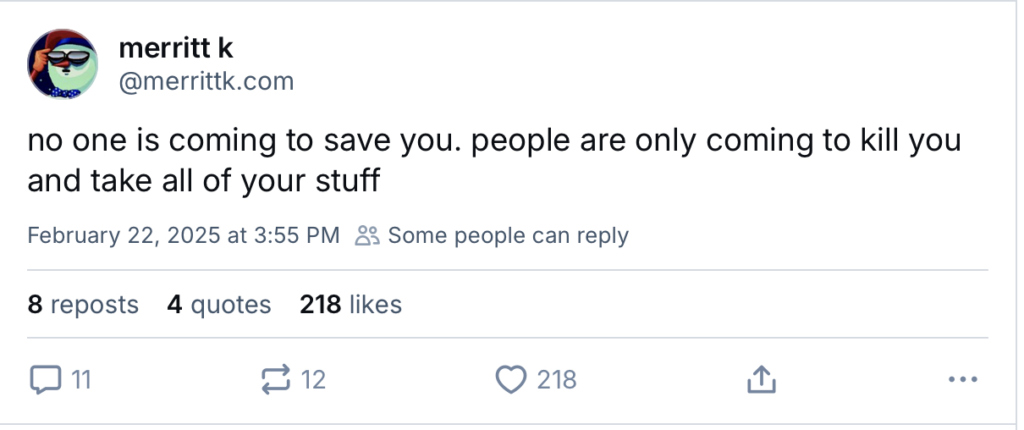The height and width of the screenshot is (430, 1024).
Task: Click the repost count 12
Action: tap(313, 380)
